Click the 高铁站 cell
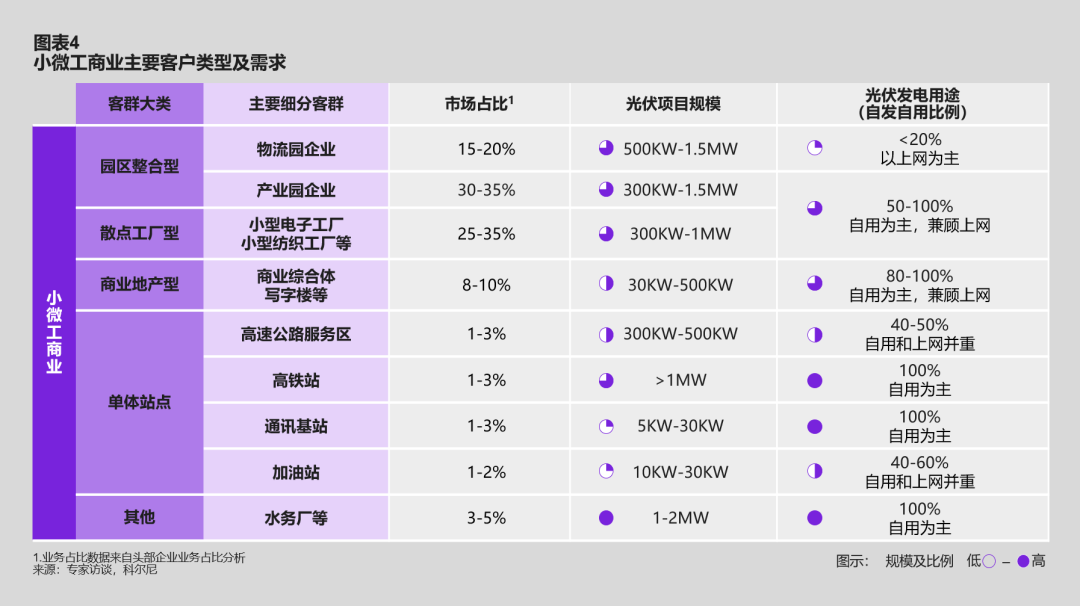Viewport: 1080px width, 606px height. coord(296,380)
